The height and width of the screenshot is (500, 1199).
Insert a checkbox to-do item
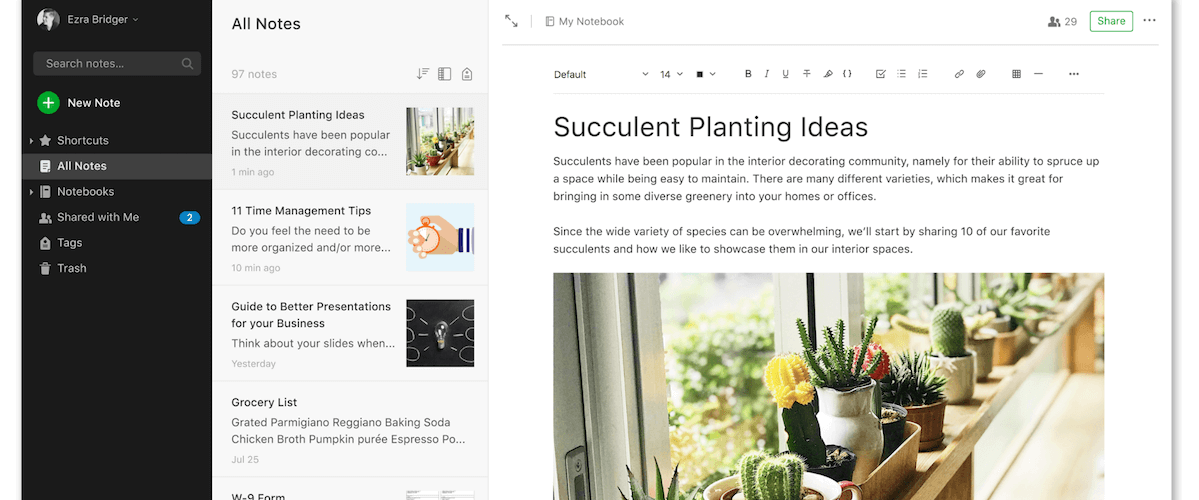pyautogui.click(x=880, y=74)
